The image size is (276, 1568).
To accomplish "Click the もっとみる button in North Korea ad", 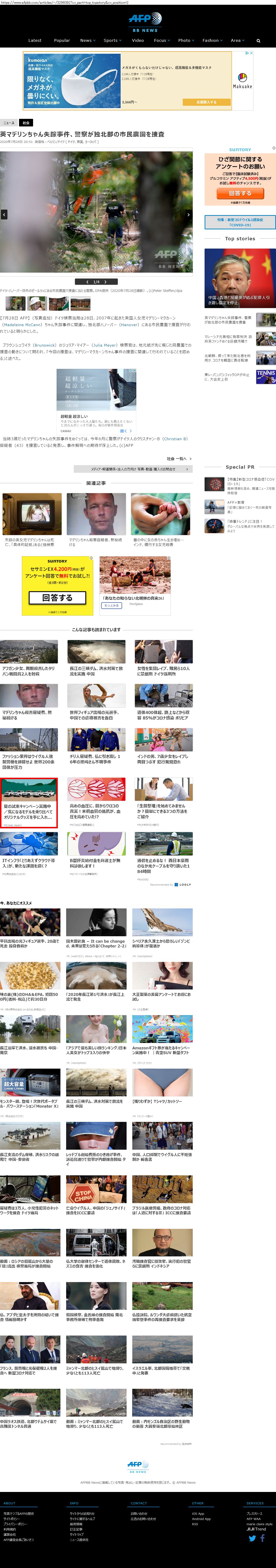I will coord(112,606).
